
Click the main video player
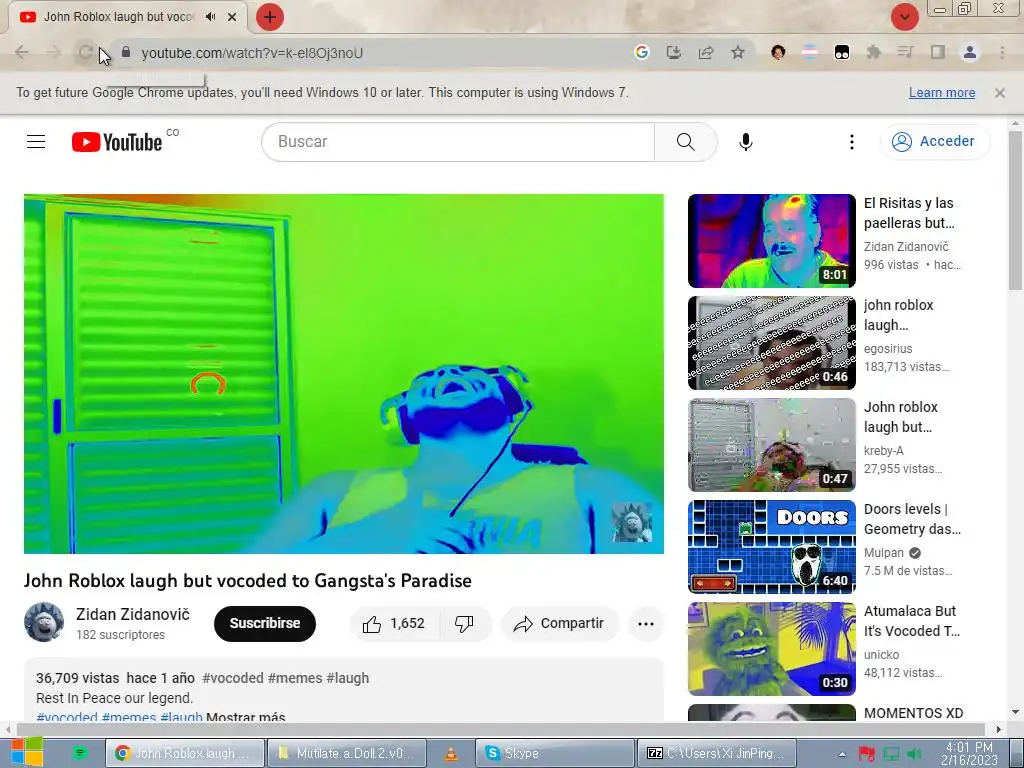(x=344, y=374)
